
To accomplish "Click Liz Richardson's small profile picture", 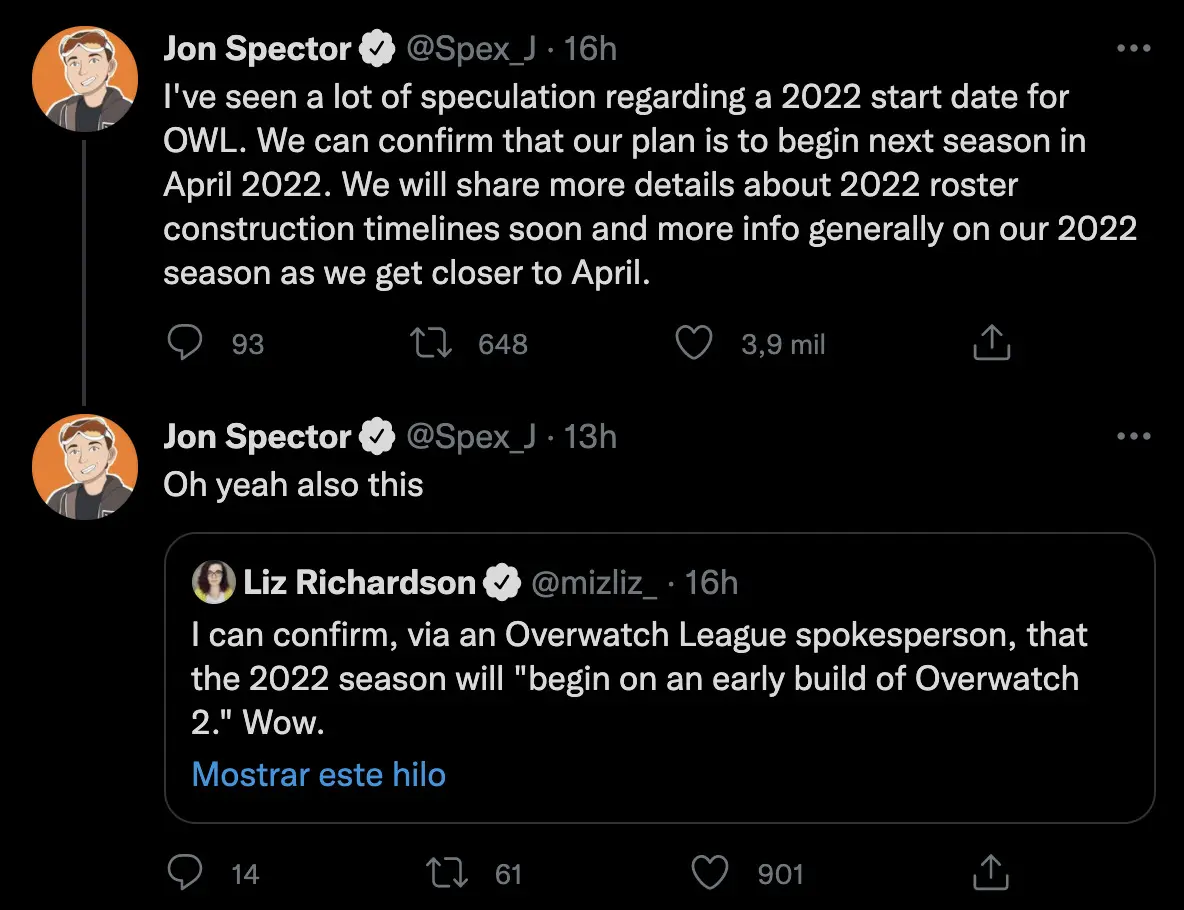I will [x=214, y=582].
